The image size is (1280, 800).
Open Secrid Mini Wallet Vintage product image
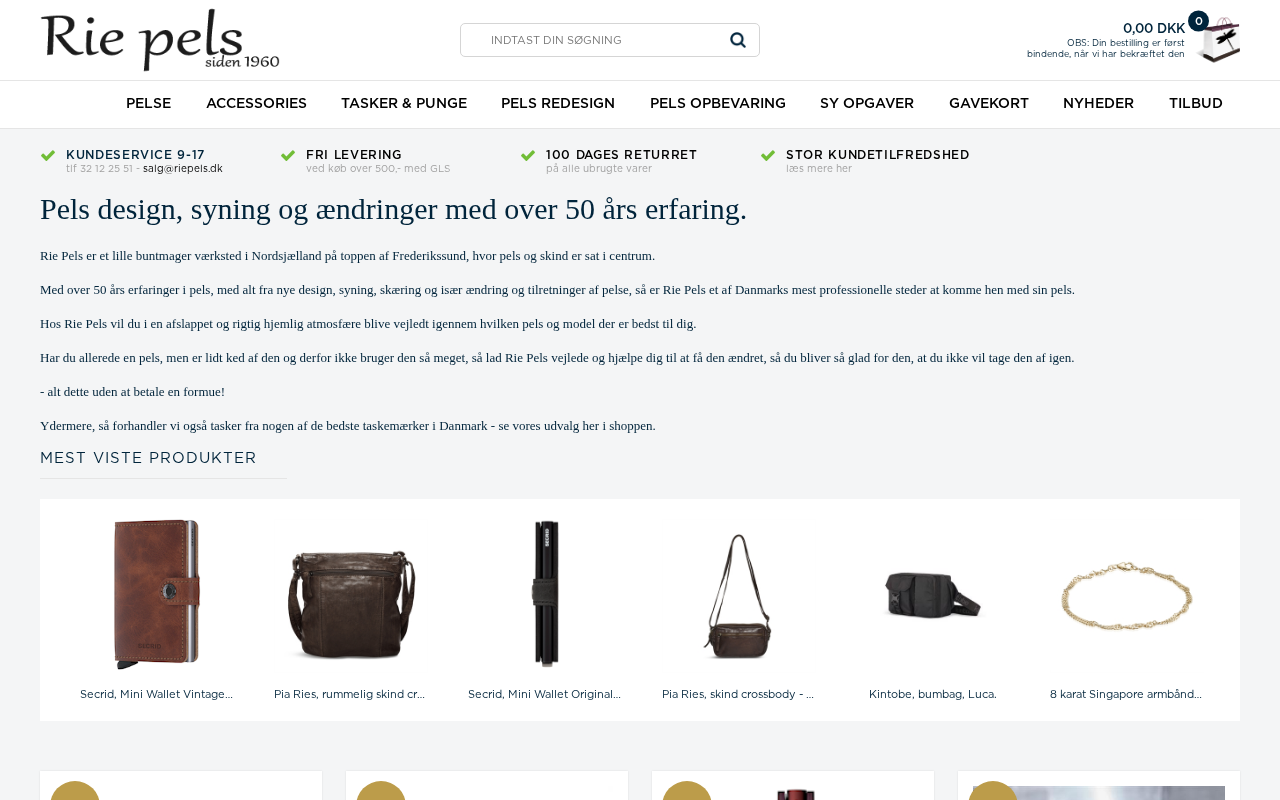[156, 594]
